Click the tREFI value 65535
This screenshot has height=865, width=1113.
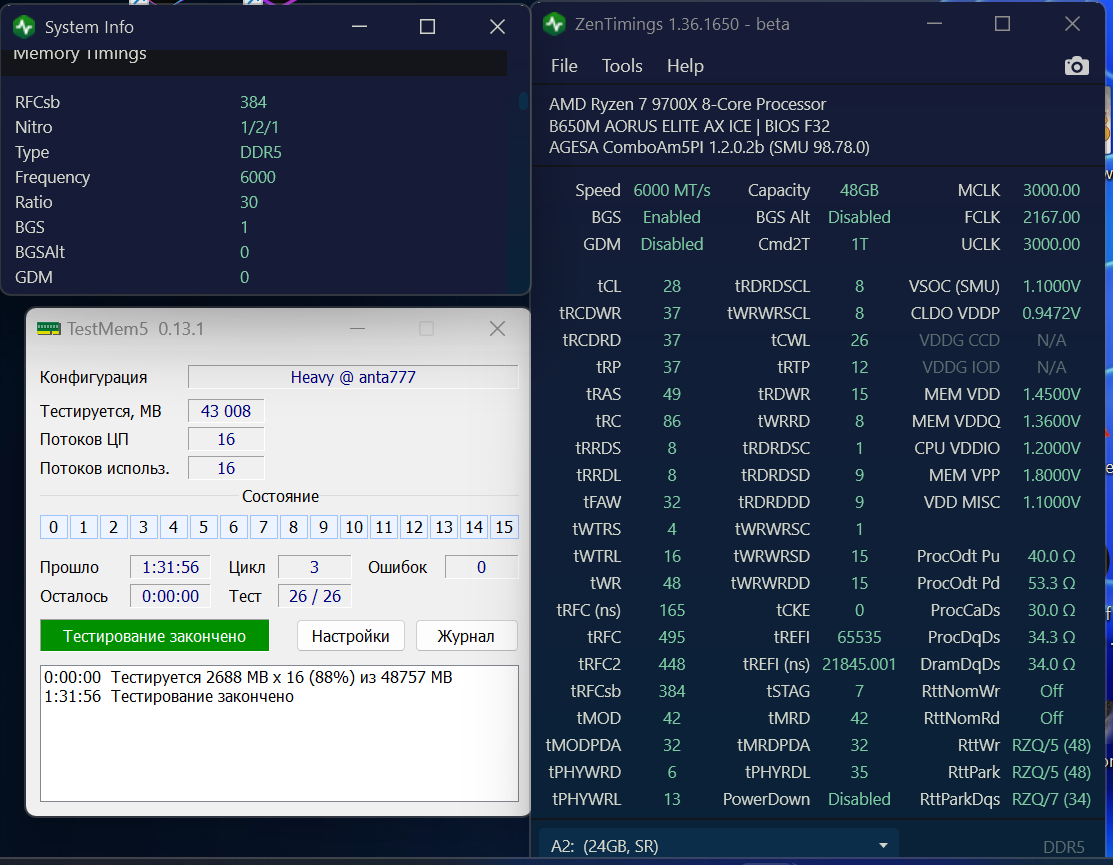(859, 637)
